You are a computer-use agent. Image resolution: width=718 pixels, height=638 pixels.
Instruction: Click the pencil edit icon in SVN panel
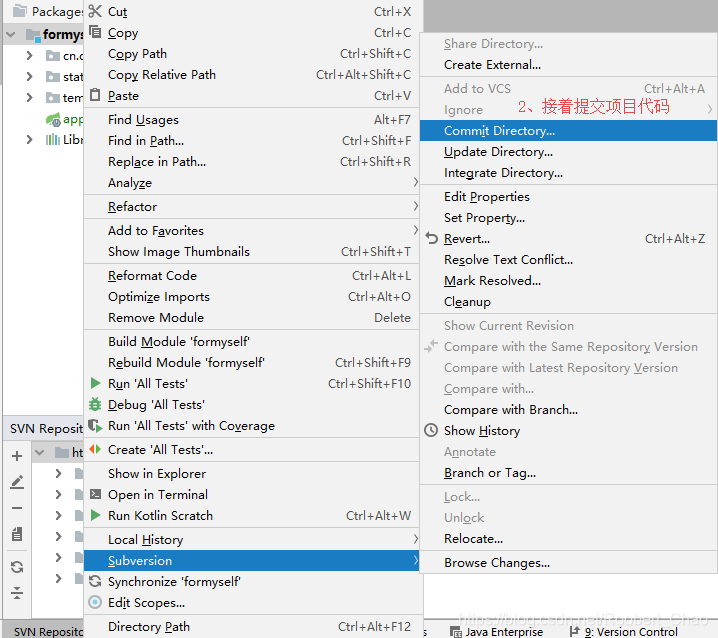(x=17, y=482)
